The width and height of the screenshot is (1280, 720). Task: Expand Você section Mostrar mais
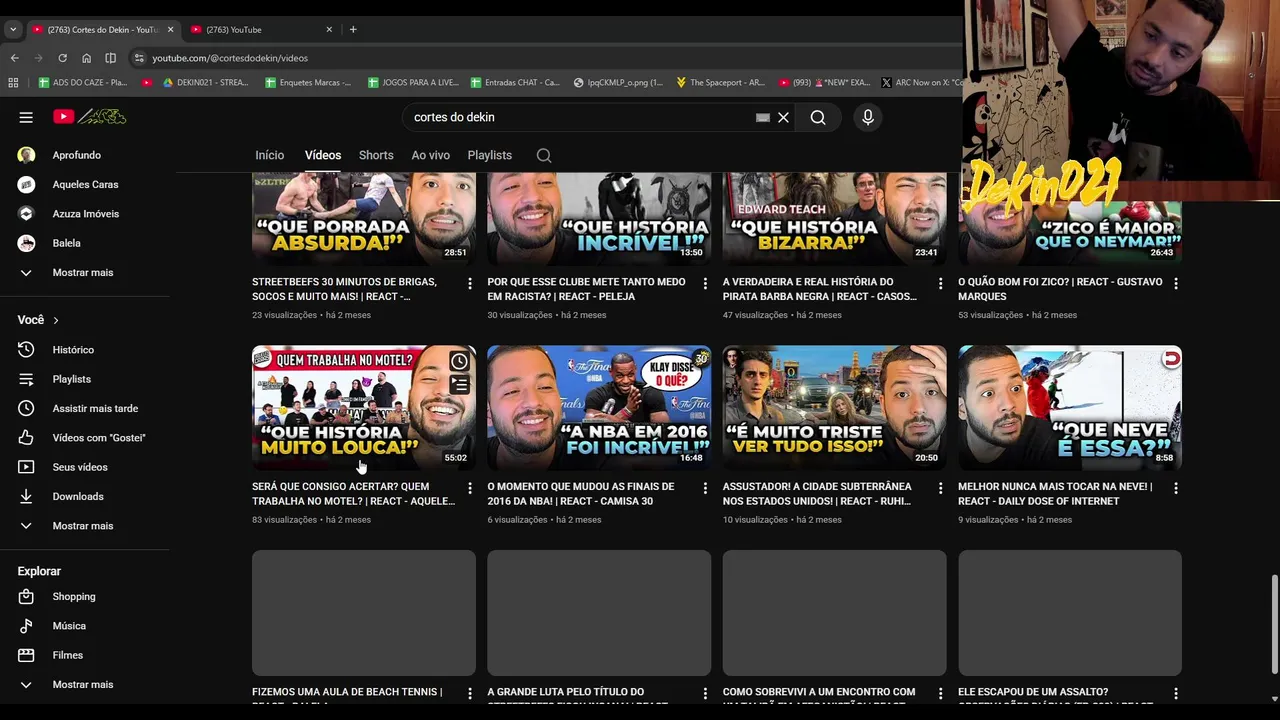(x=85, y=526)
